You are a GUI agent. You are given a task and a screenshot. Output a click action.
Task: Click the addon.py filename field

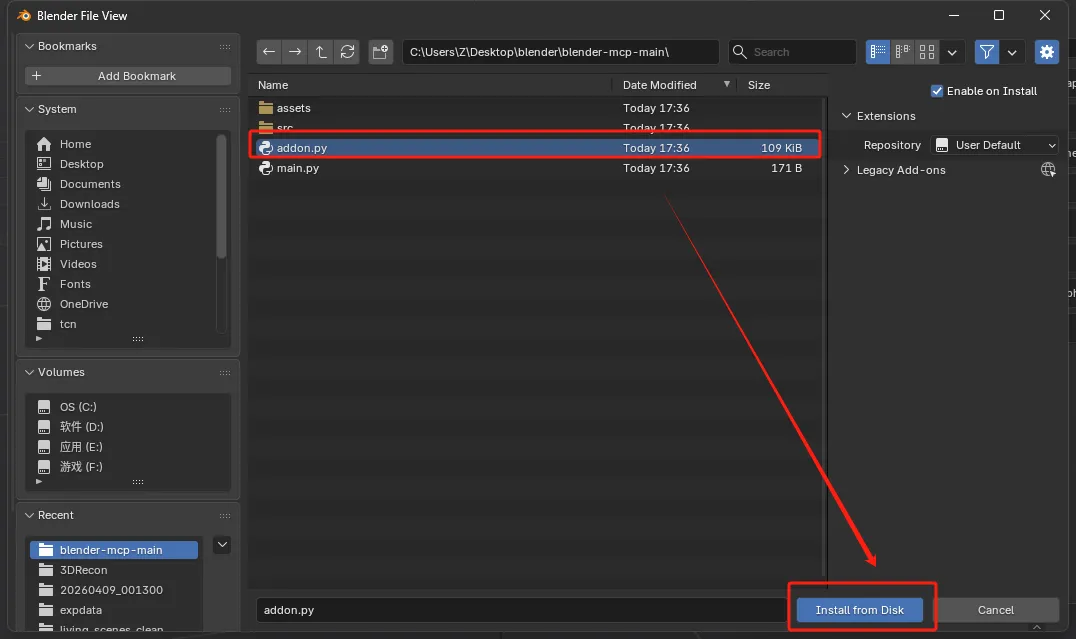click(522, 609)
